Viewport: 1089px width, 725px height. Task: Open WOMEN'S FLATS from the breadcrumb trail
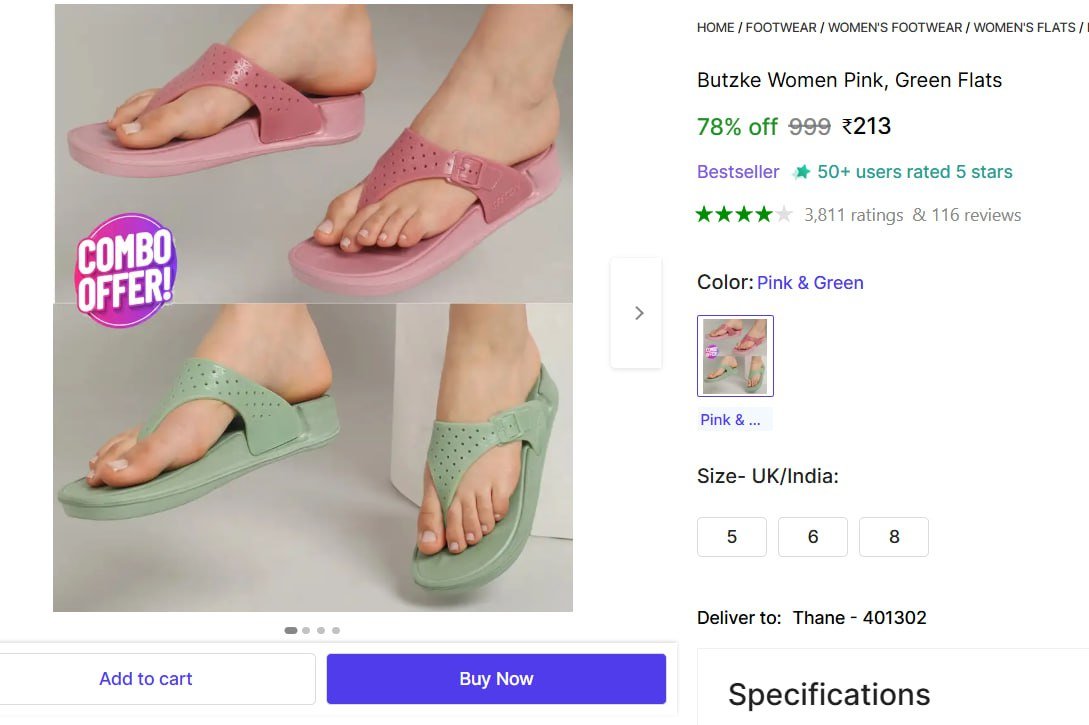(1022, 27)
